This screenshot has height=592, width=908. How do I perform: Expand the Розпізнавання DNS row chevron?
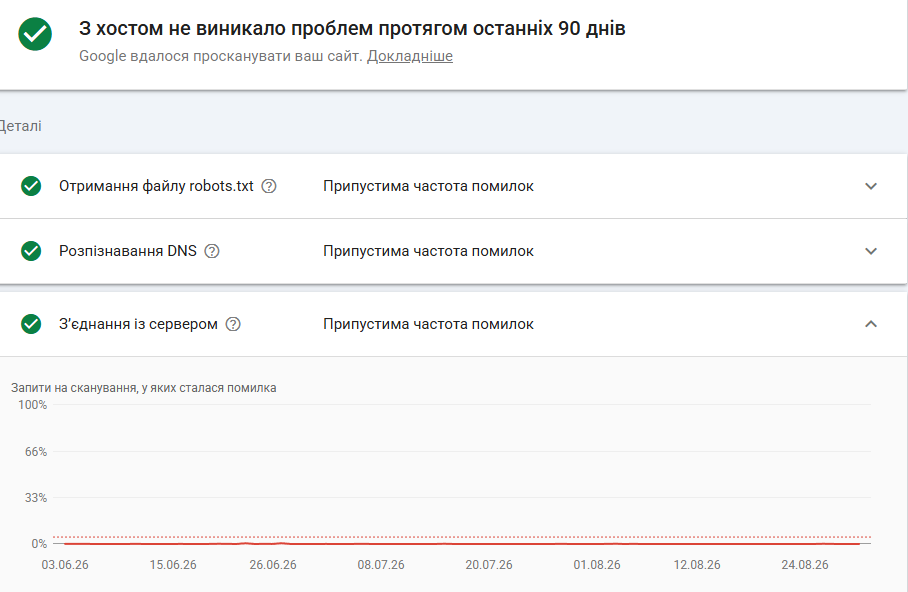click(871, 251)
